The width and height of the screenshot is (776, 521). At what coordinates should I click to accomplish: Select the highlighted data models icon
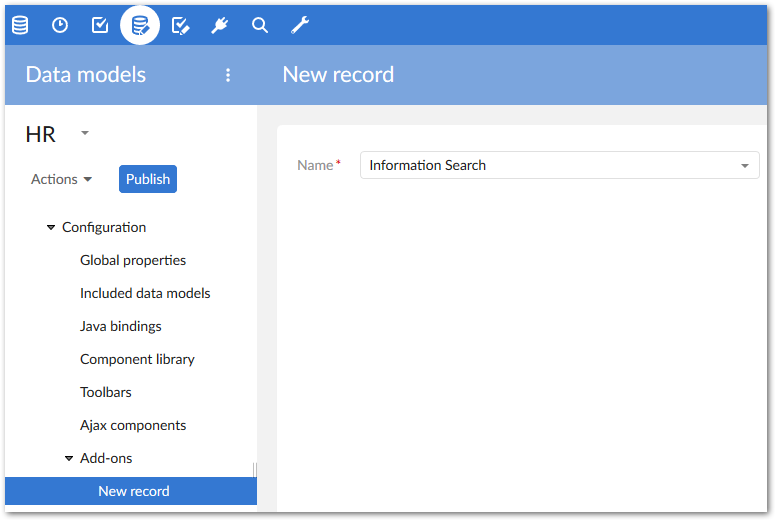pos(140,25)
